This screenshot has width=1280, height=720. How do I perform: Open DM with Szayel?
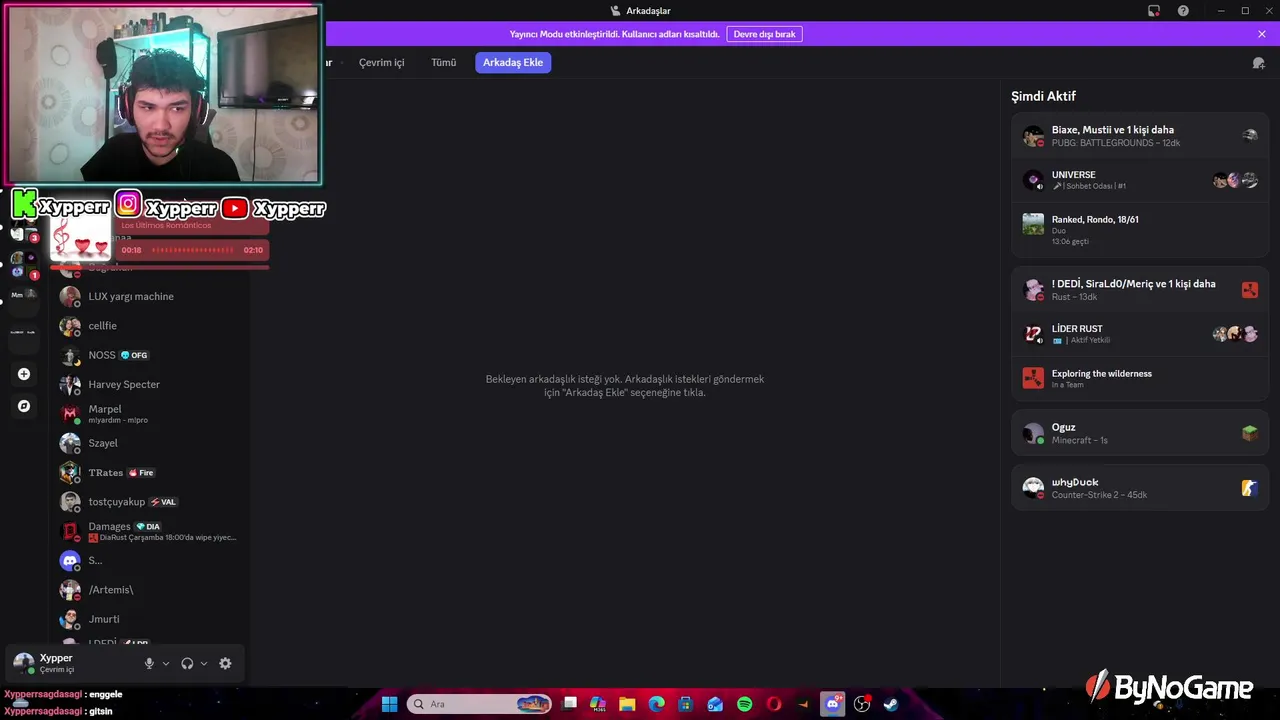tap(150, 443)
